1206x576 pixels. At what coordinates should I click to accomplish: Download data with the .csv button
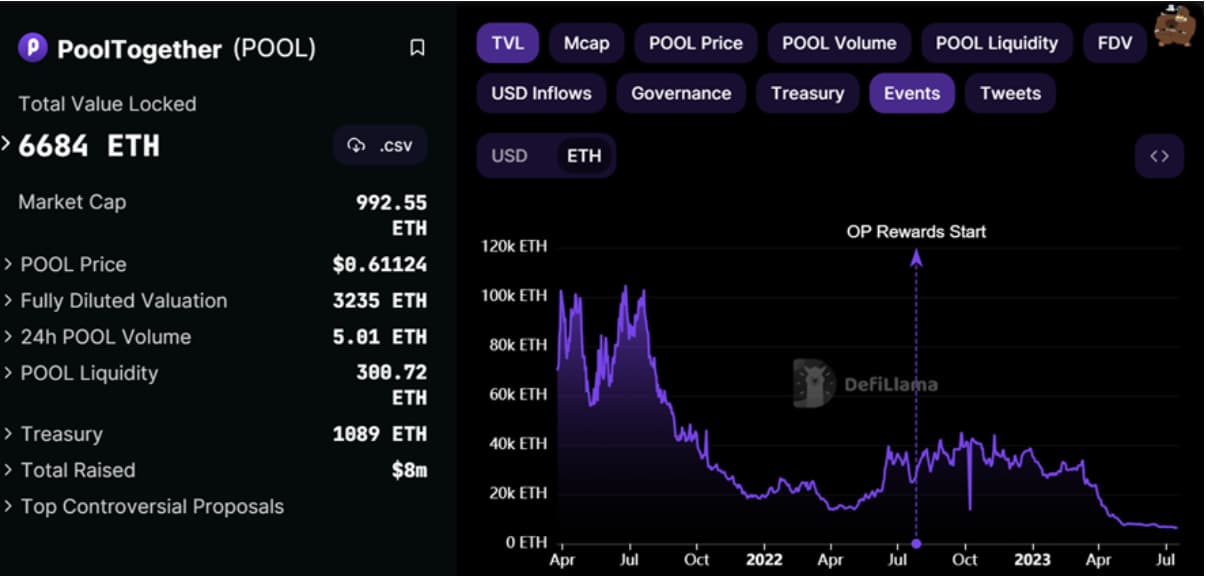pyautogui.click(x=380, y=146)
